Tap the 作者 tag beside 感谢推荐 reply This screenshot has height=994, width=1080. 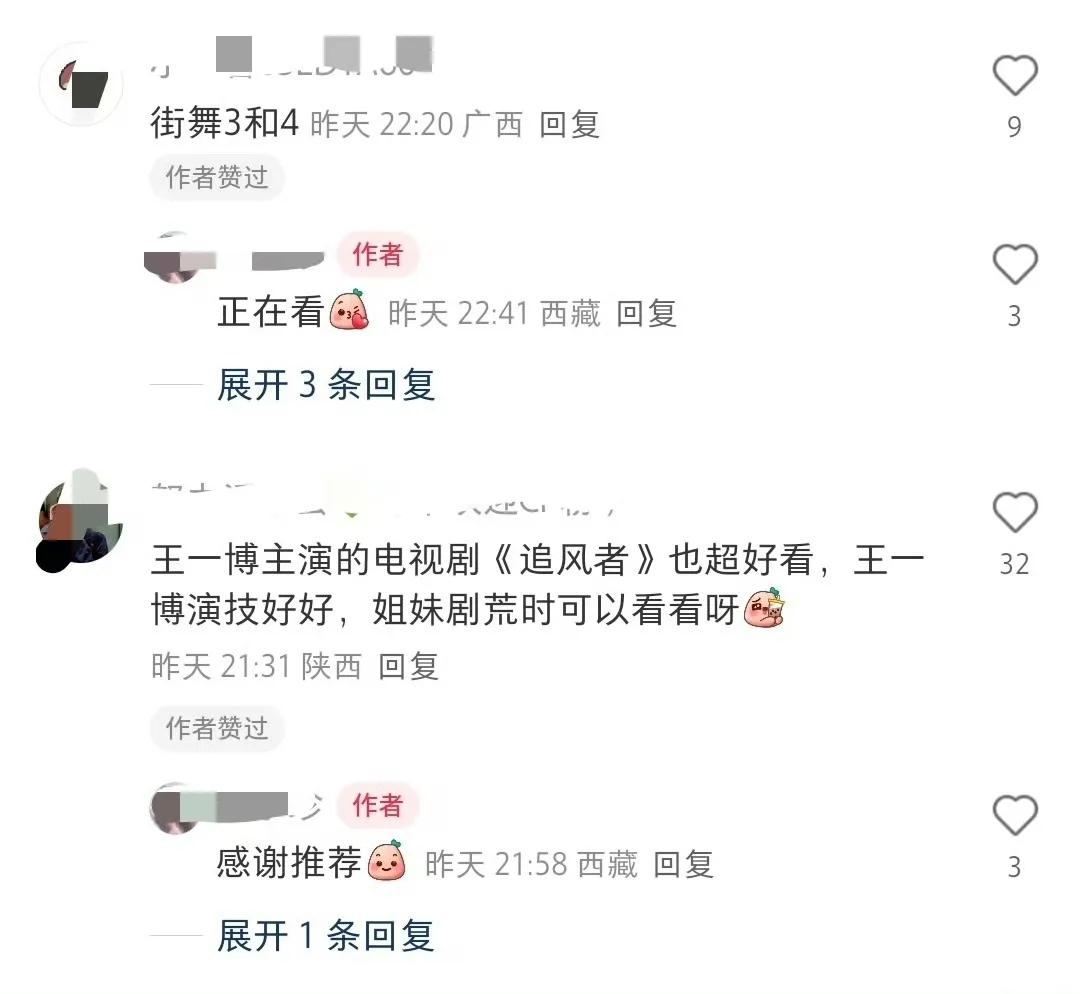click(x=377, y=805)
